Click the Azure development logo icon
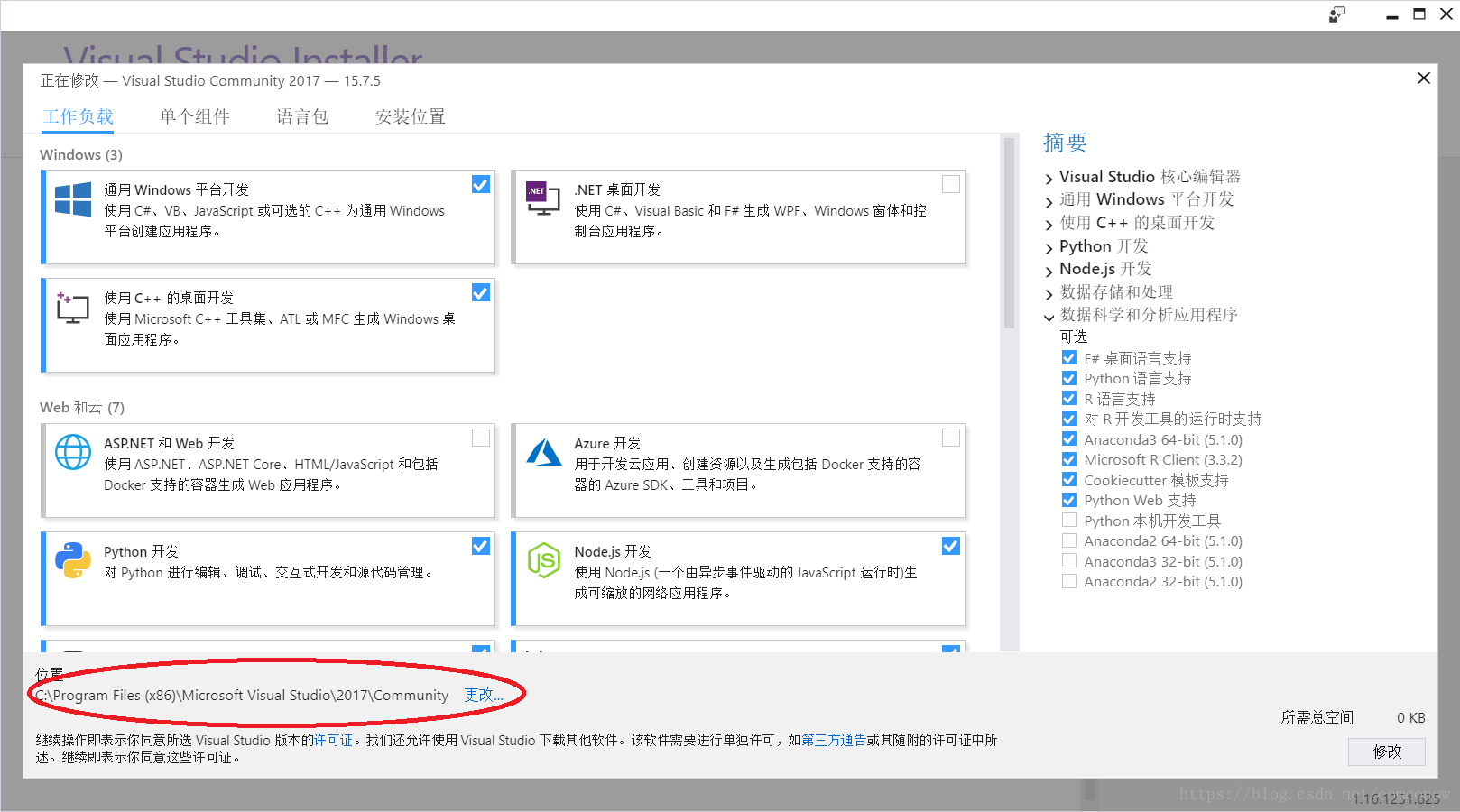This screenshot has height=812, width=1460. pyautogui.click(x=544, y=452)
